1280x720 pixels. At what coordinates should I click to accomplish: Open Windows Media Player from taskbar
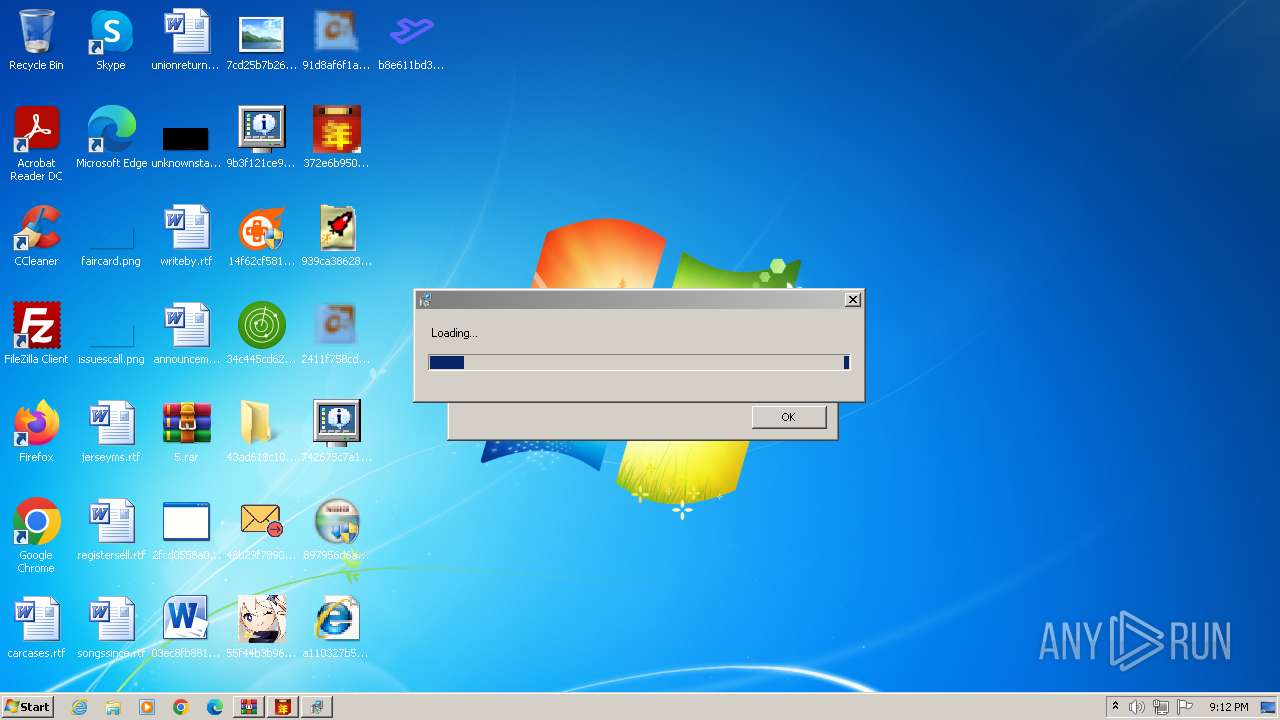pos(147,707)
